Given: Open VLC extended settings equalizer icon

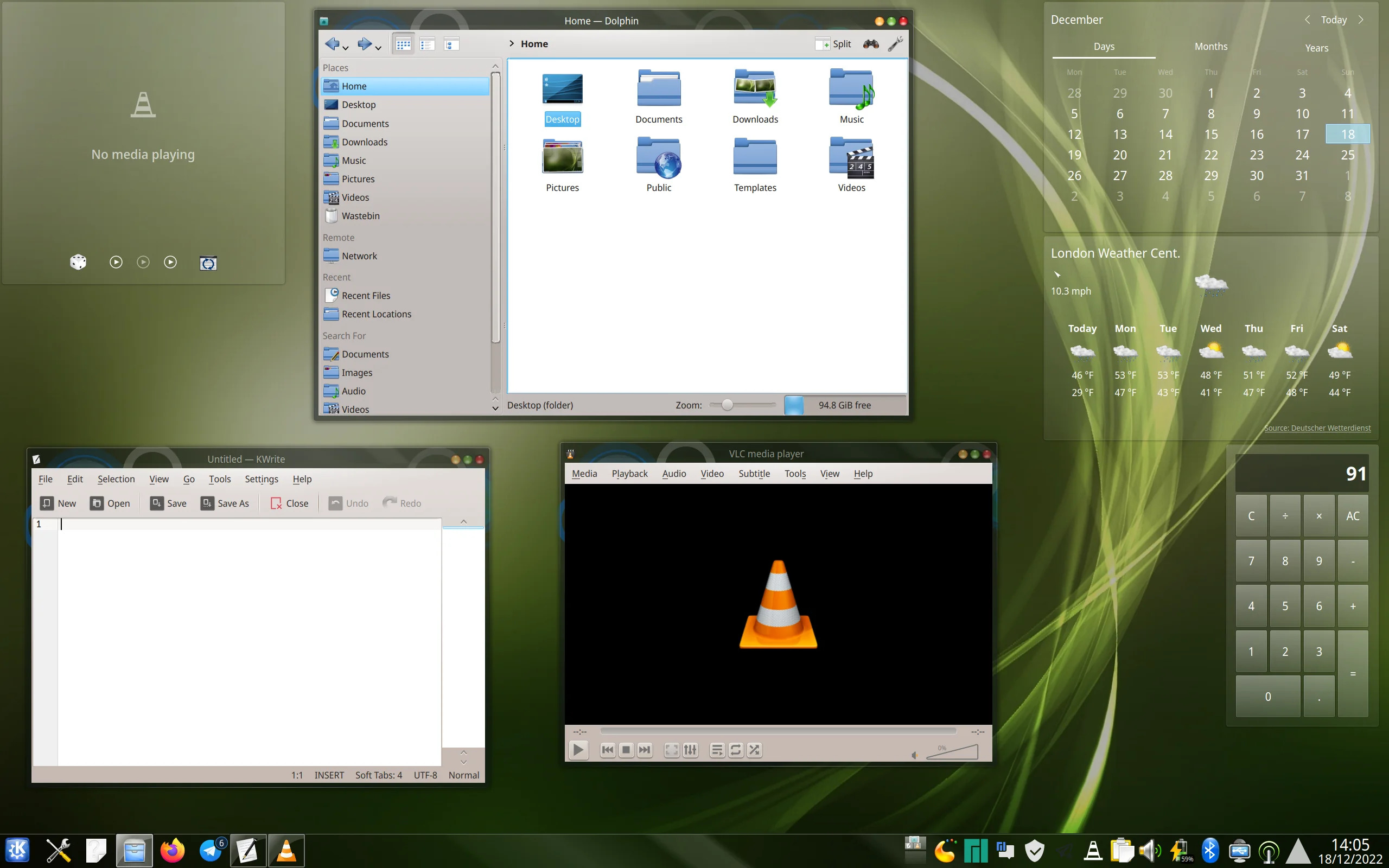Looking at the screenshot, I should pos(691,750).
